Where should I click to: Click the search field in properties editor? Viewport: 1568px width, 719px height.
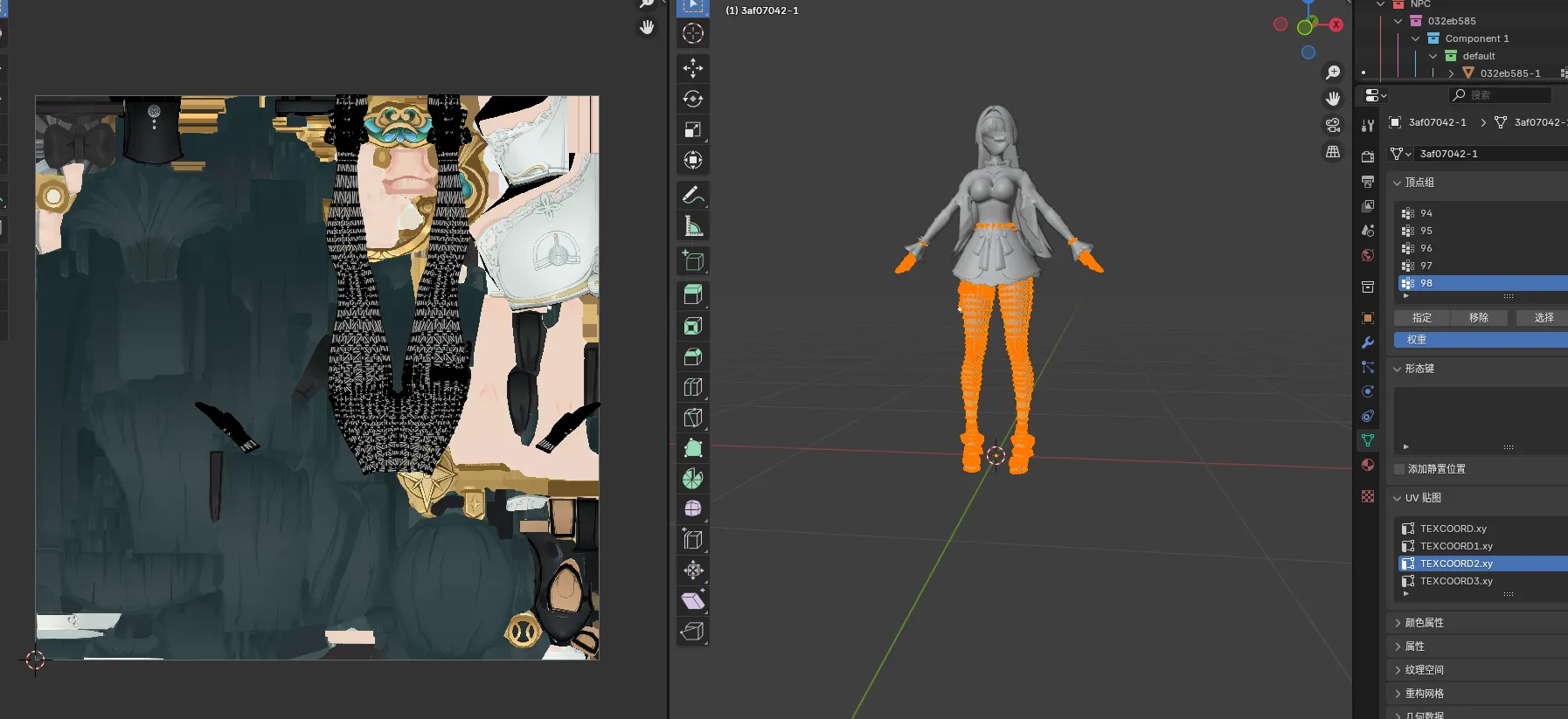1500,95
